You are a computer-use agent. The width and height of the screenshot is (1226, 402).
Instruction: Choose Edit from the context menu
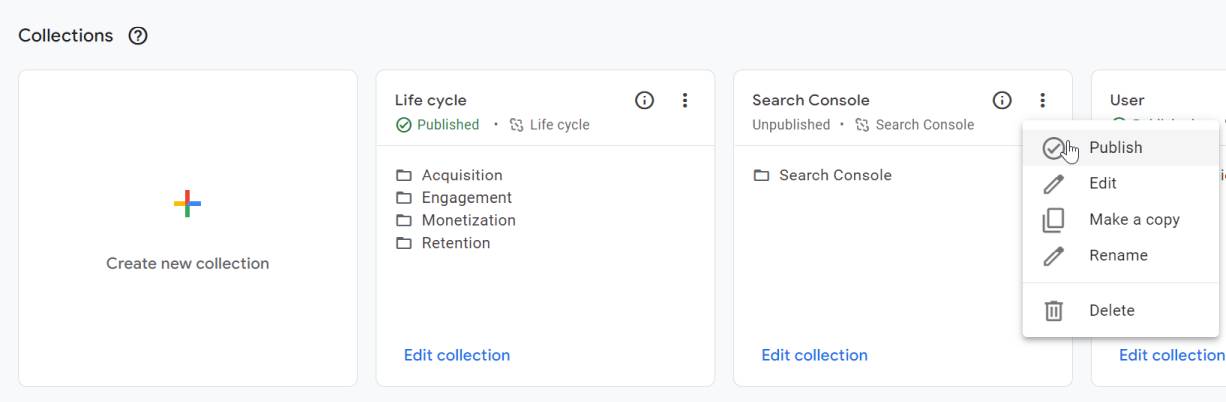[1121, 184]
